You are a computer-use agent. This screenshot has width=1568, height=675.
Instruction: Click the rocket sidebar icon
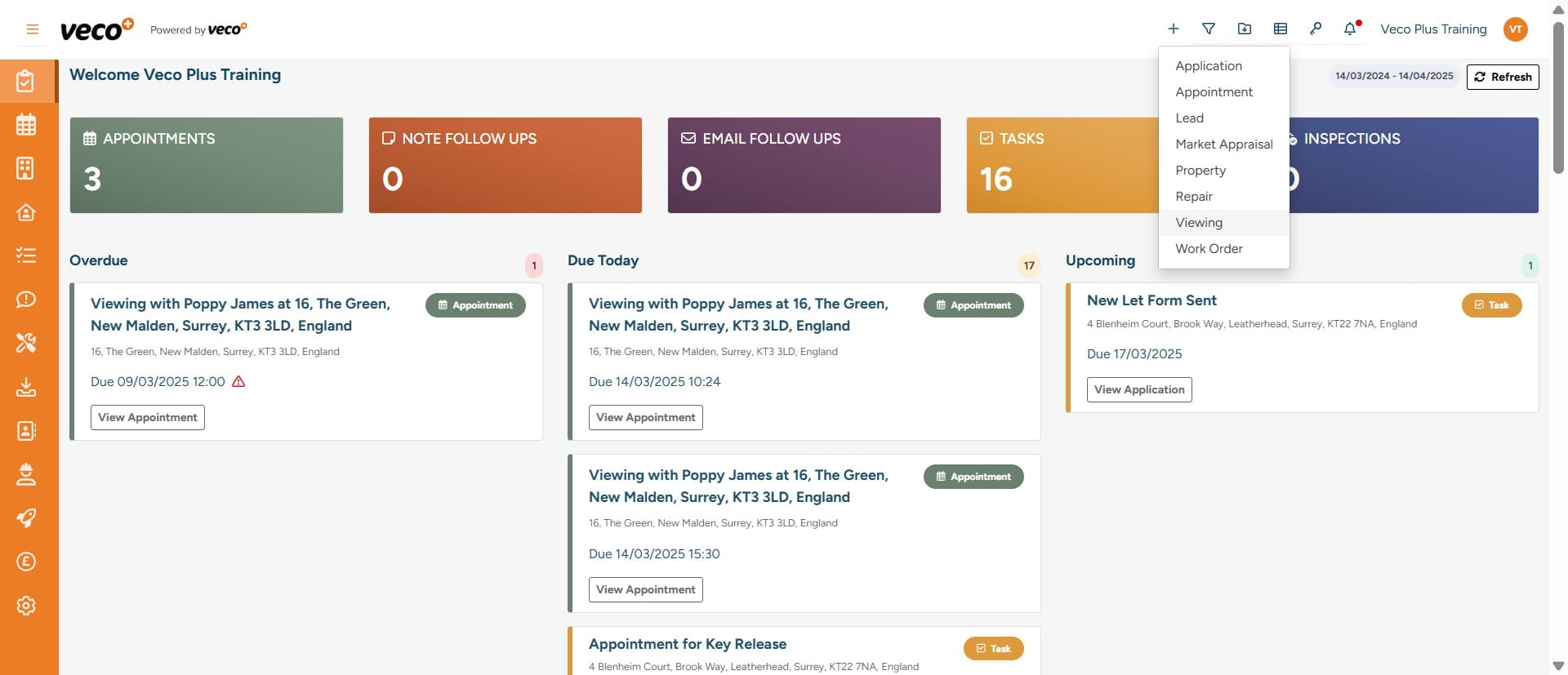(x=26, y=518)
